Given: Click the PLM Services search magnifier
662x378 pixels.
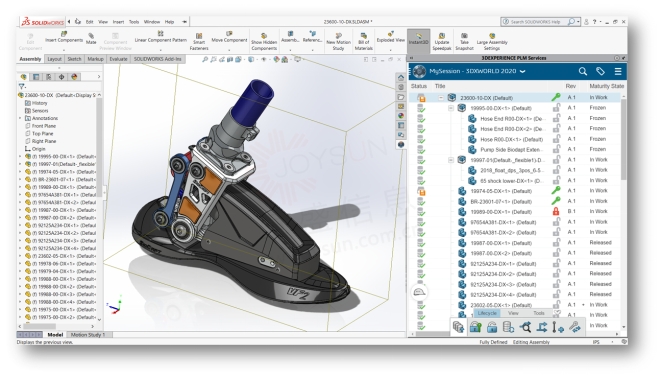Looking at the screenshot, I should click(x=583, y=71).
